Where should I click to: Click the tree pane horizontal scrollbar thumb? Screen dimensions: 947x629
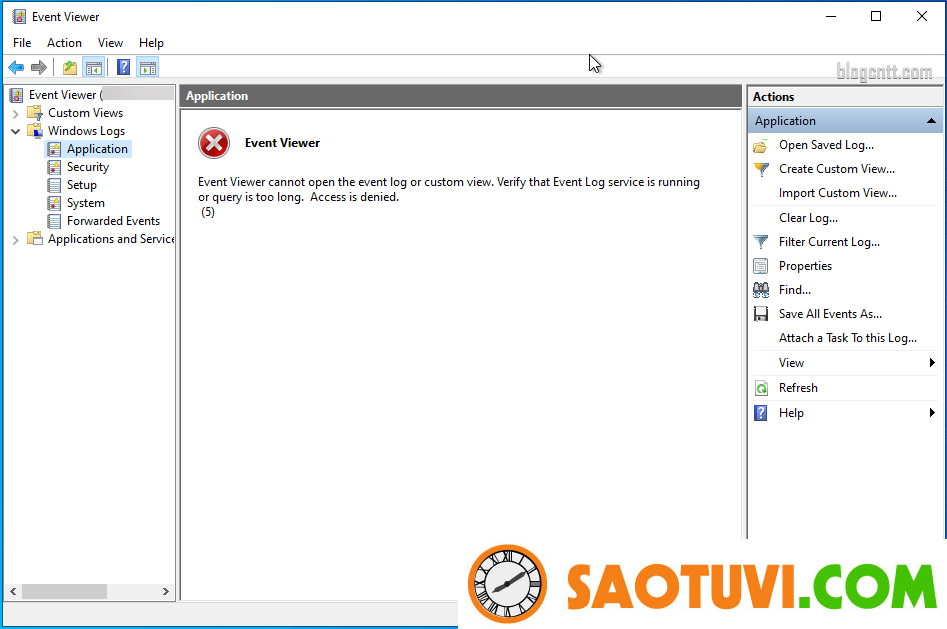tap(65, 592)
